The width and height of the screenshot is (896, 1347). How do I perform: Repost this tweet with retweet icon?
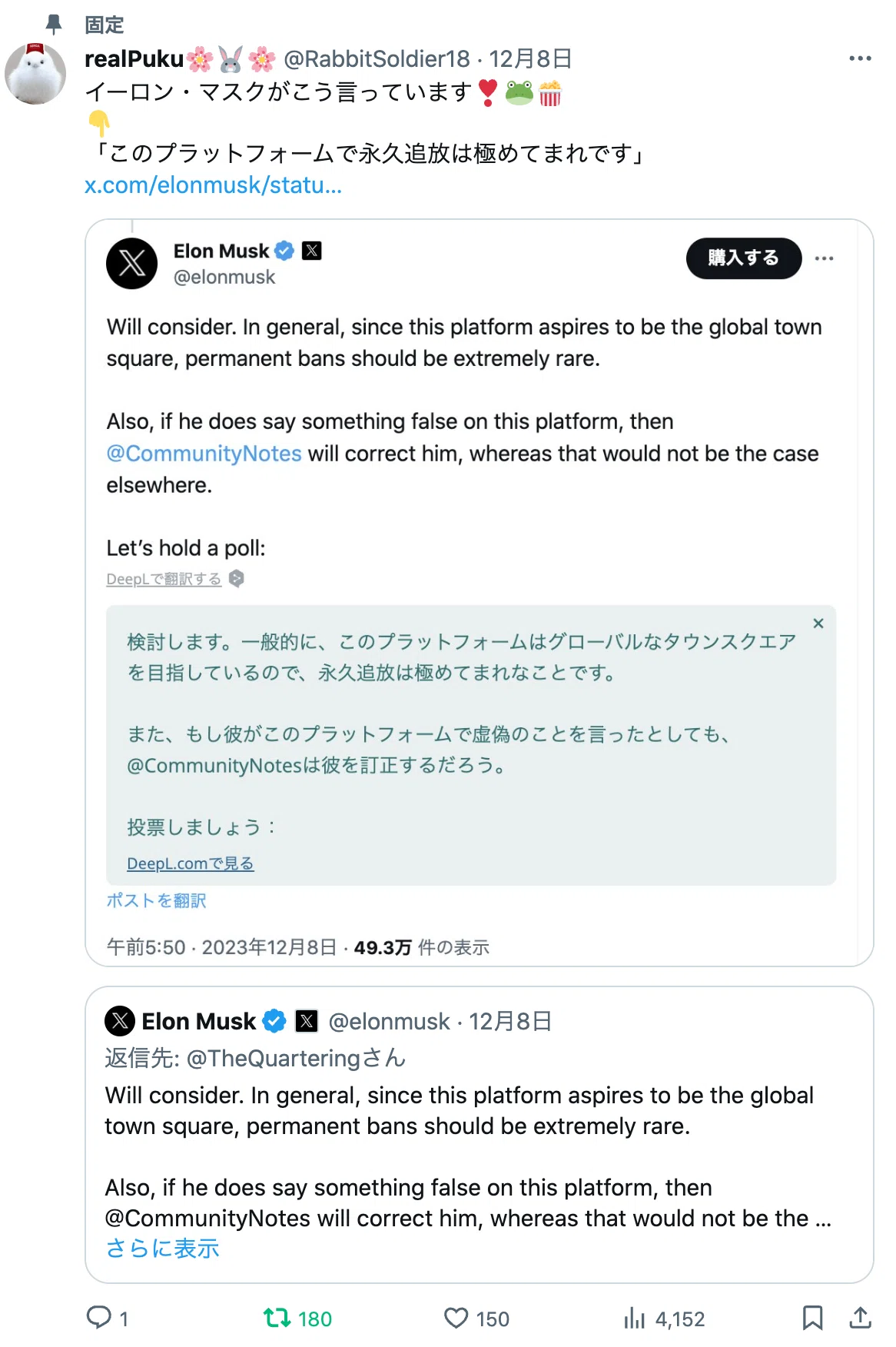pos(277,1318)
